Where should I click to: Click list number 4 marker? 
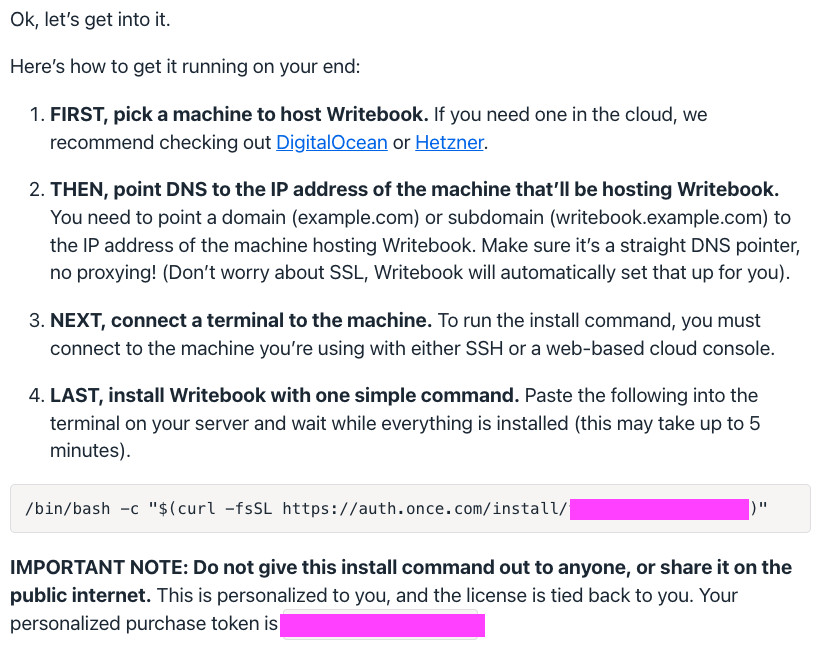[36, 396]
